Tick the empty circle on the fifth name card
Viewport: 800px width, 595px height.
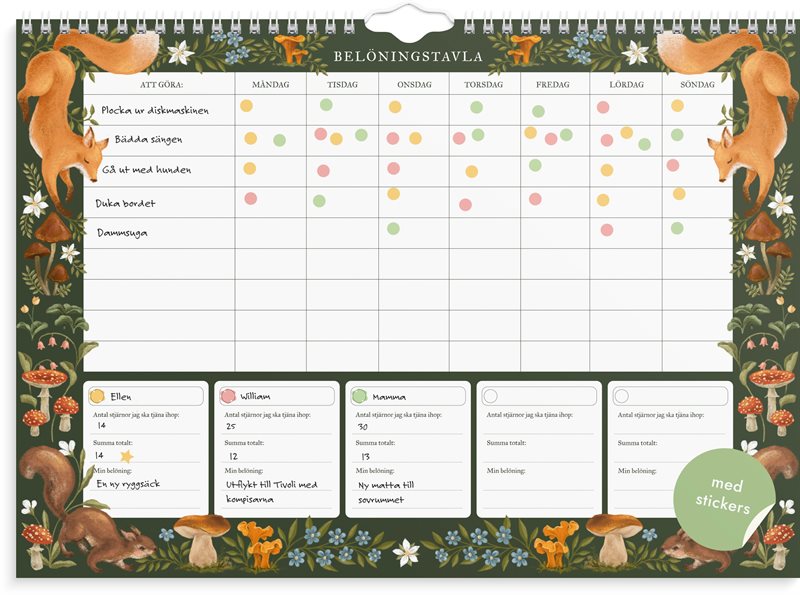pos(621,396)
